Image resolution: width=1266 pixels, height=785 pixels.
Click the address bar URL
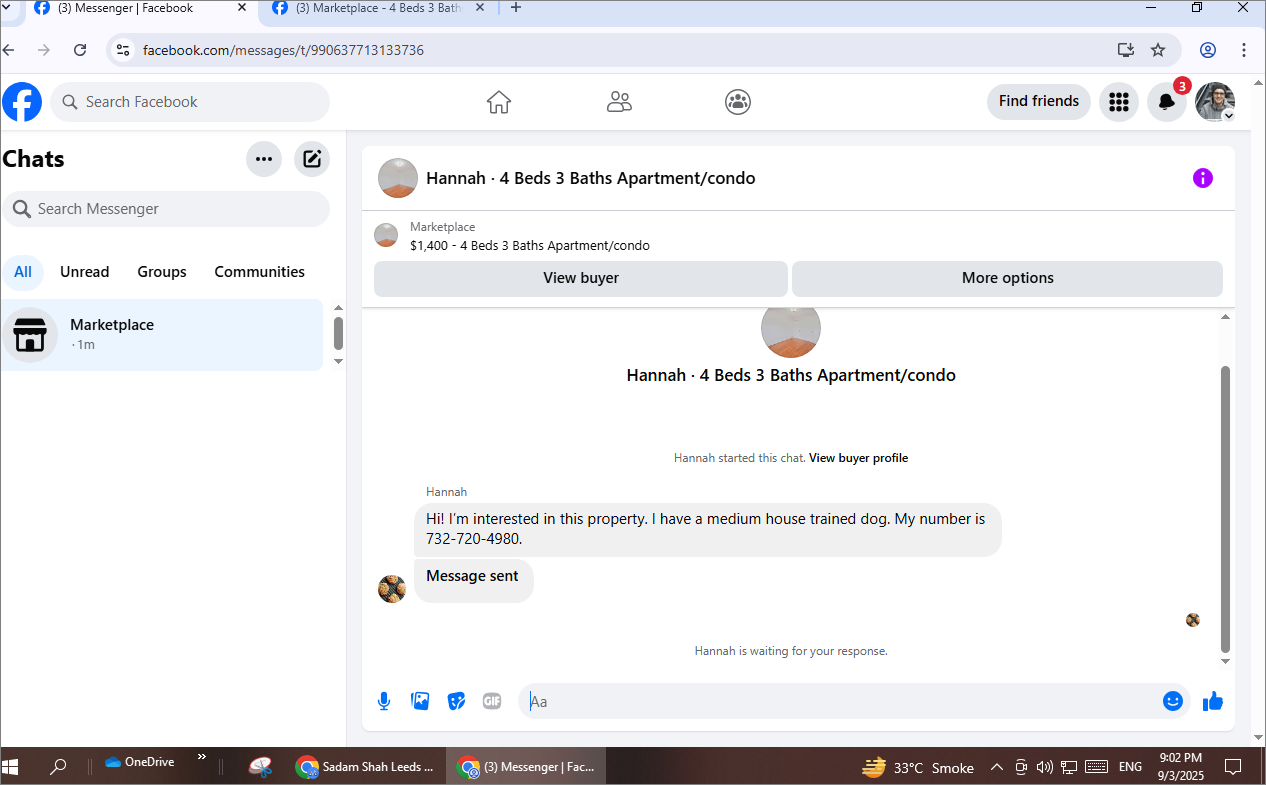pyautogui.click(x=283, y=50)
